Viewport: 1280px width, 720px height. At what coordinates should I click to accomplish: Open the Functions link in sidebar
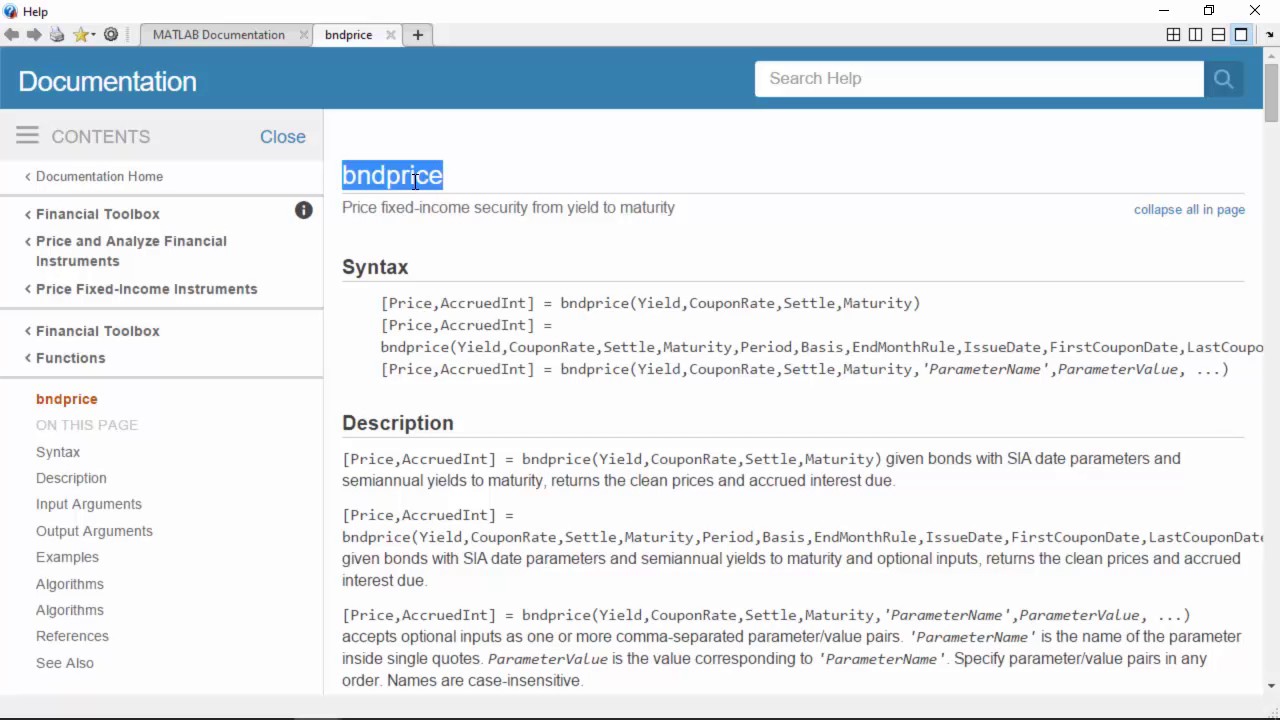71,358
